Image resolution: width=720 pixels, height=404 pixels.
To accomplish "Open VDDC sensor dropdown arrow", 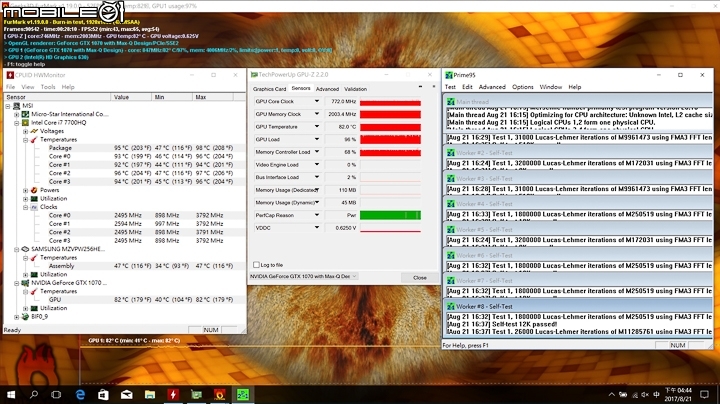I will pyautogui.click(x=316, y=228).
